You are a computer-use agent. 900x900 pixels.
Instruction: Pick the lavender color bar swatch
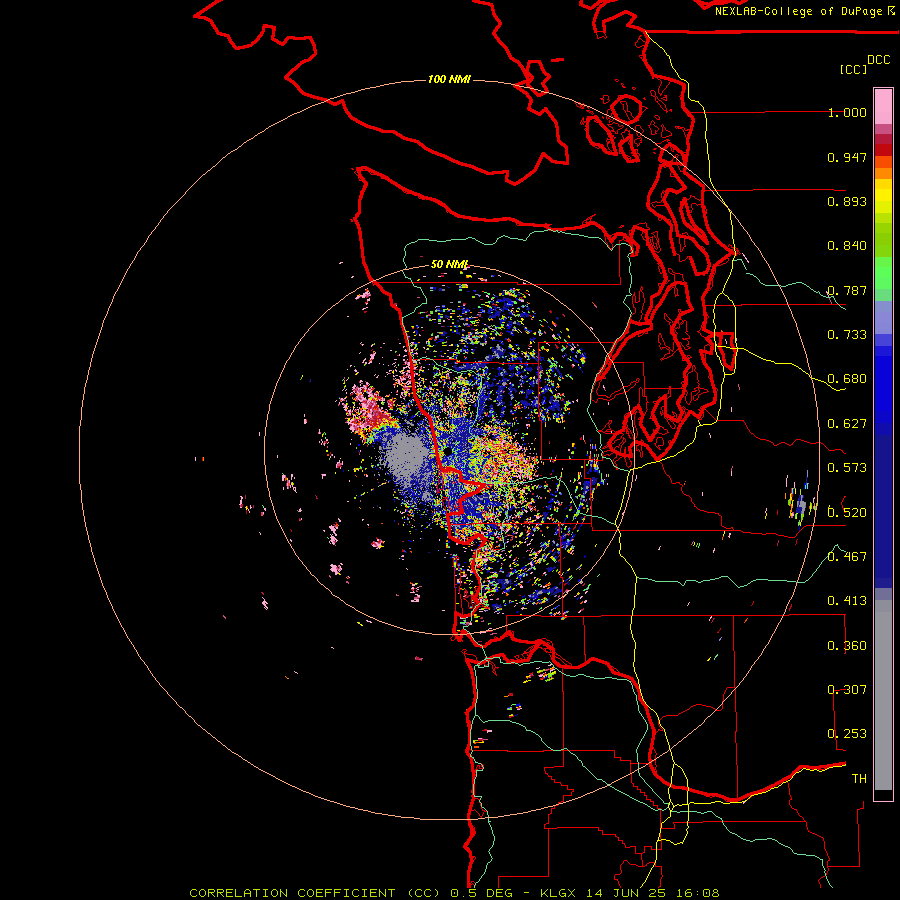883,317
